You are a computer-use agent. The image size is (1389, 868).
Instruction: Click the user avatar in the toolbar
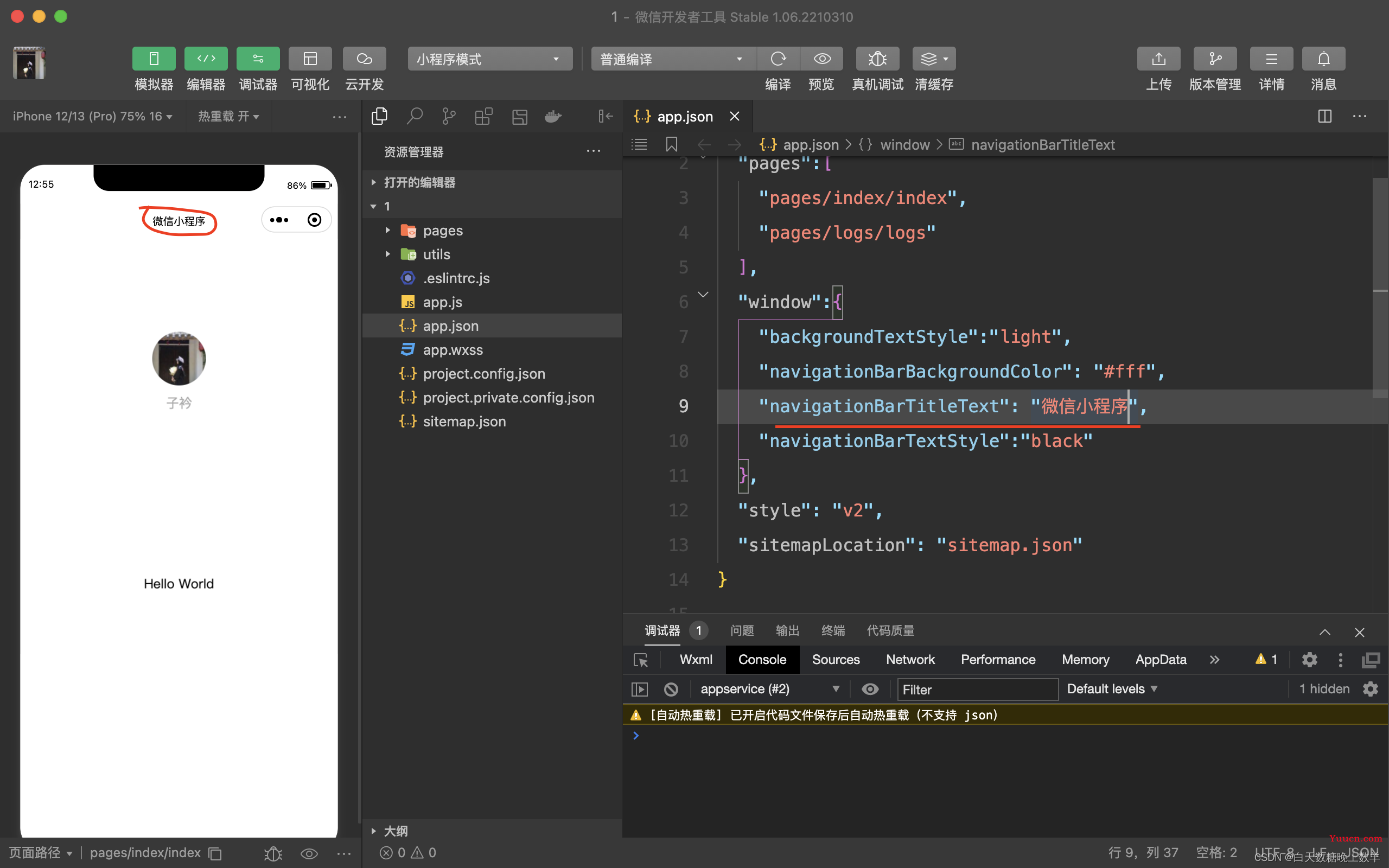coord(29,62)
